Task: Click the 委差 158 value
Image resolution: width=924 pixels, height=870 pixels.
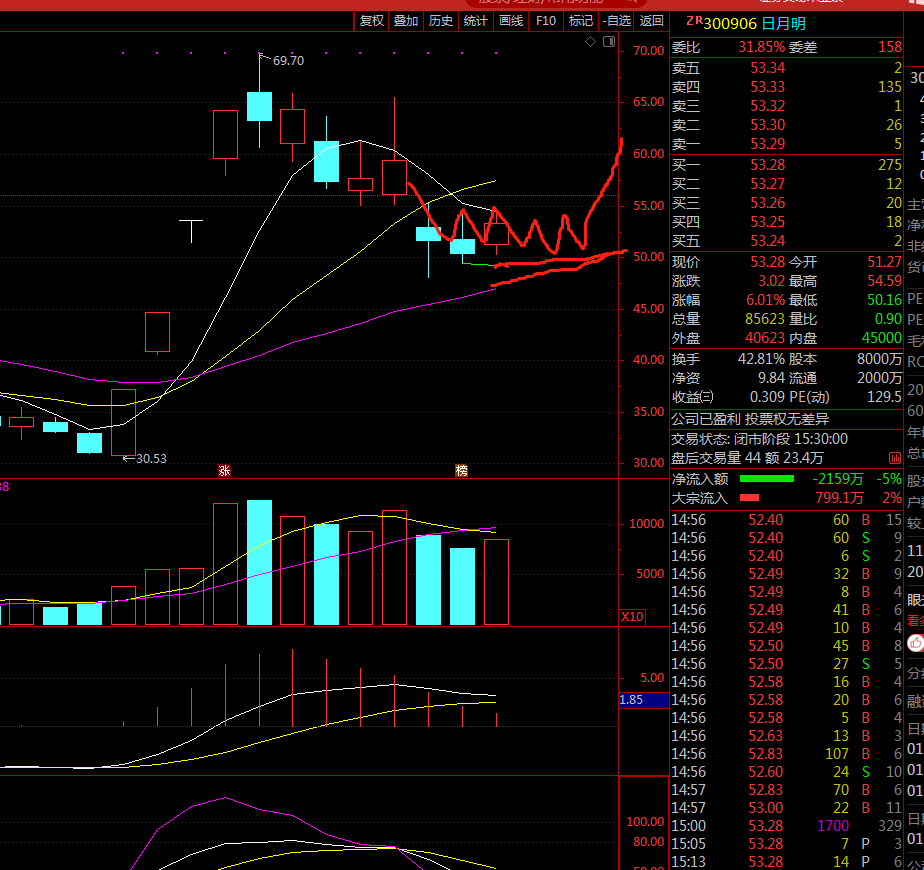Action: [890, 47]
